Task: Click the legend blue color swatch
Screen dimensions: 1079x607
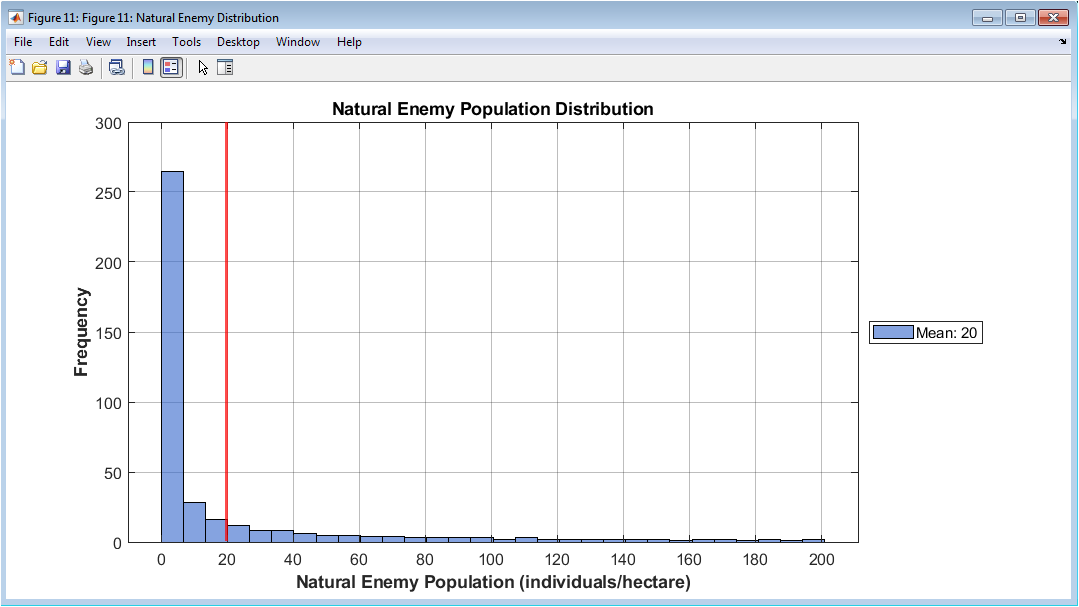Action: [x=893, y=332]
